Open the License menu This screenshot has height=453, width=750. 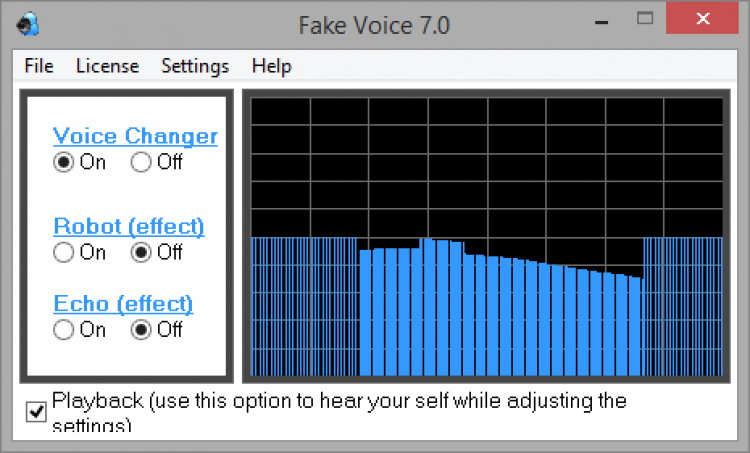click(107, 66)
